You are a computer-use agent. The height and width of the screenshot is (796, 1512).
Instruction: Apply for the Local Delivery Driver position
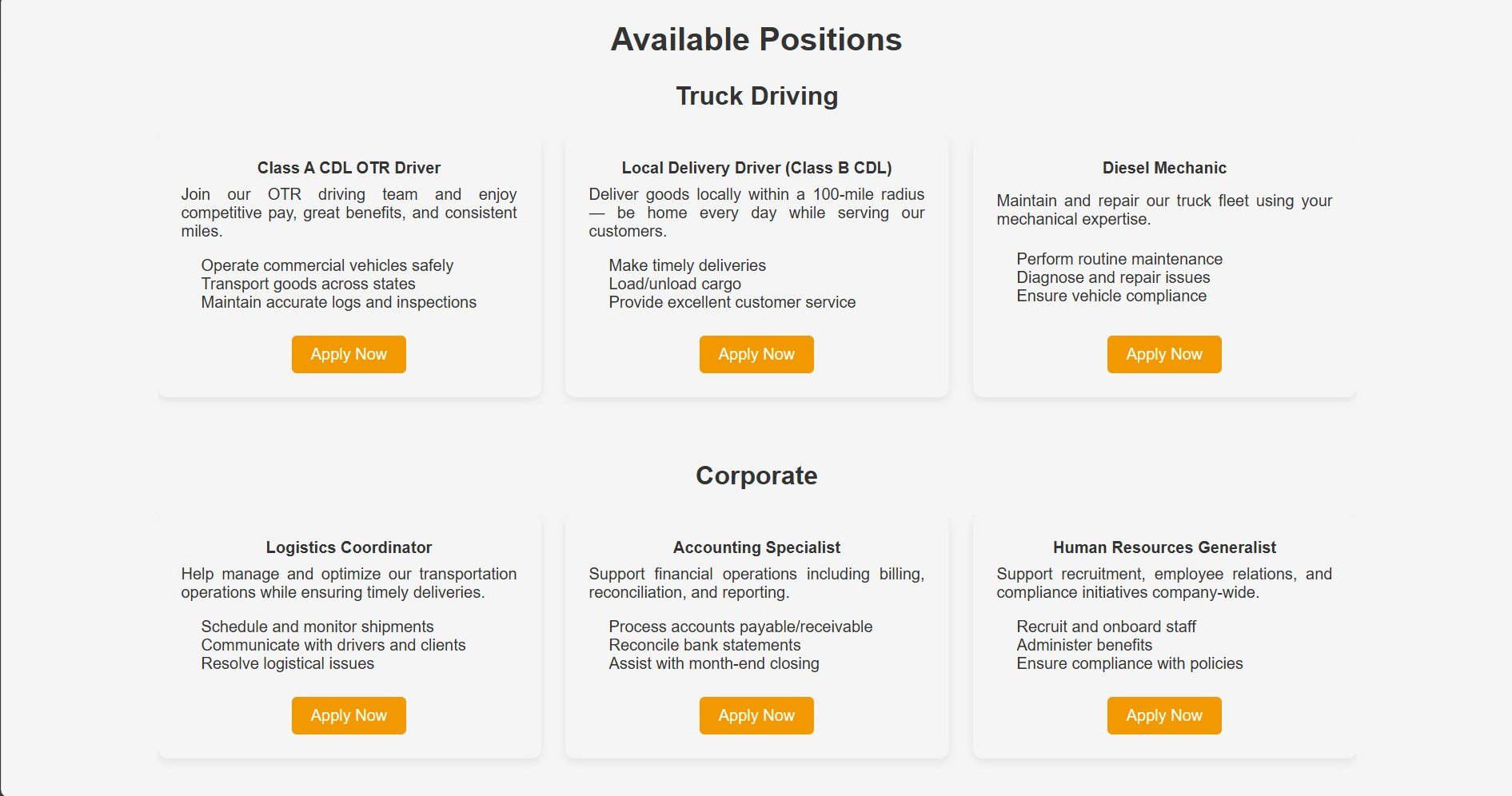[x=756, y=354]
